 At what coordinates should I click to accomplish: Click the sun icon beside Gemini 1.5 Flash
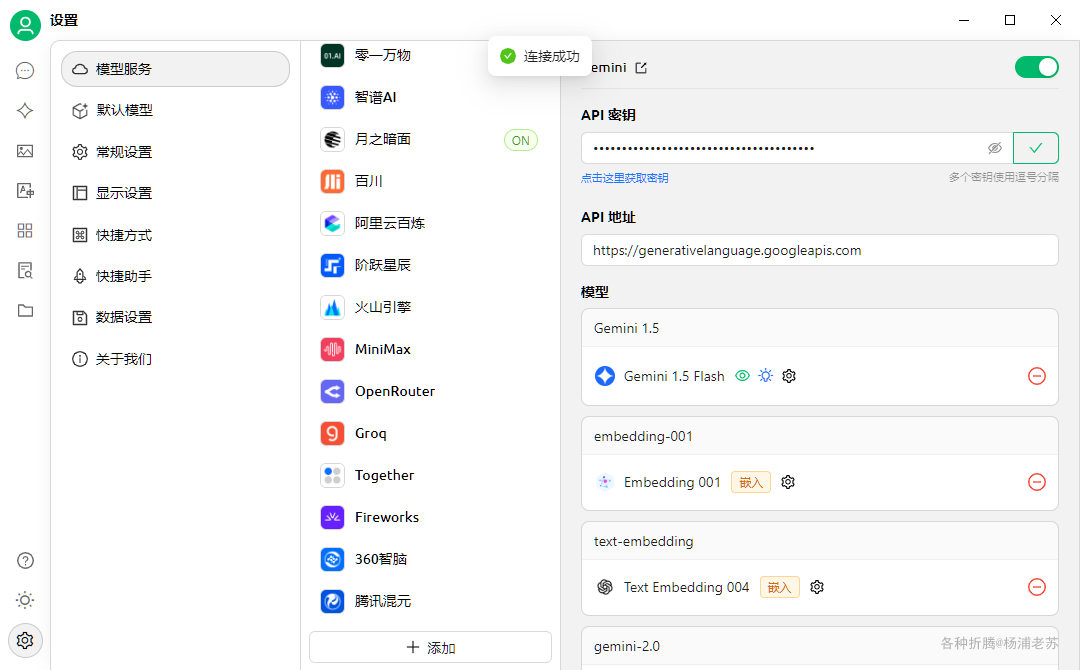[765, 376]
